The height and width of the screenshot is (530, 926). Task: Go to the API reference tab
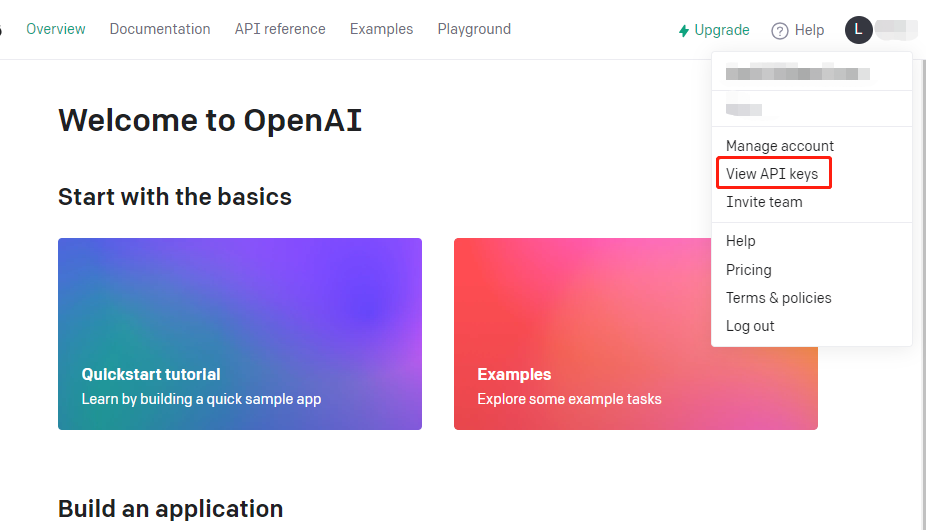pyautogui.click(x=280, y=29)
